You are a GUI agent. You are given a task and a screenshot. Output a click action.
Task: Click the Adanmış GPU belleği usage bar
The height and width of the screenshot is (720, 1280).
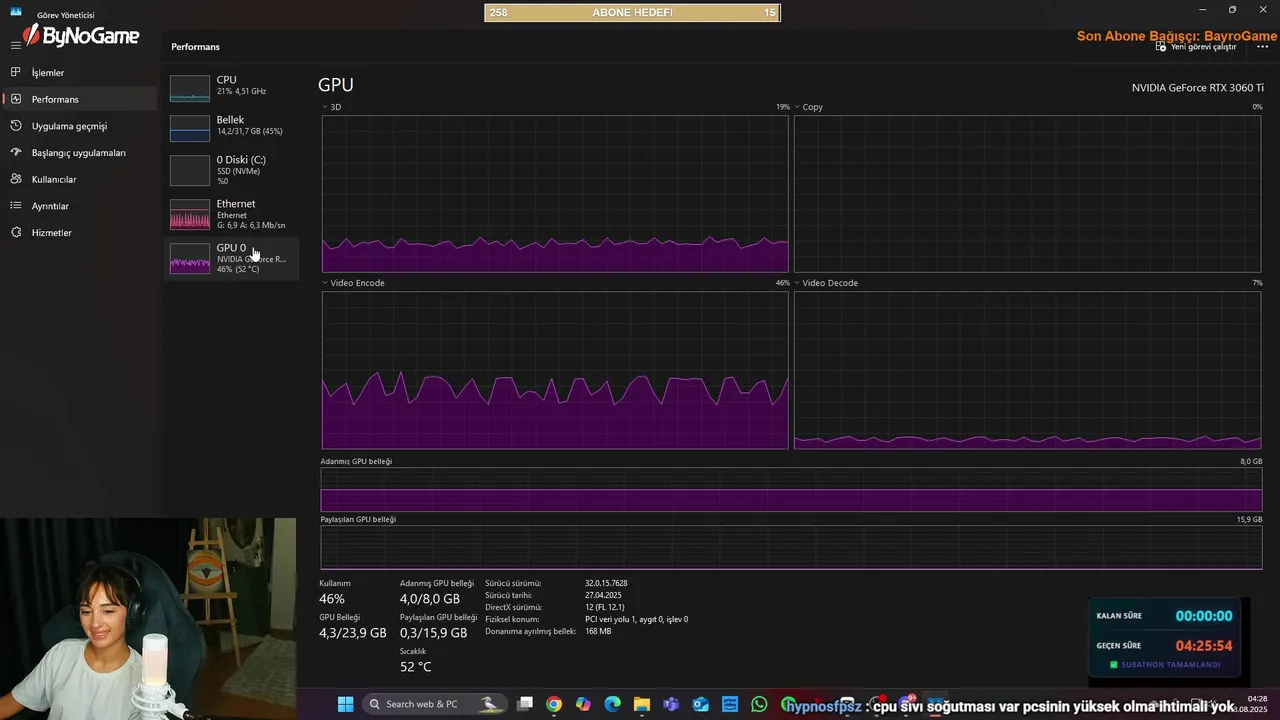[x=791, y=490]
